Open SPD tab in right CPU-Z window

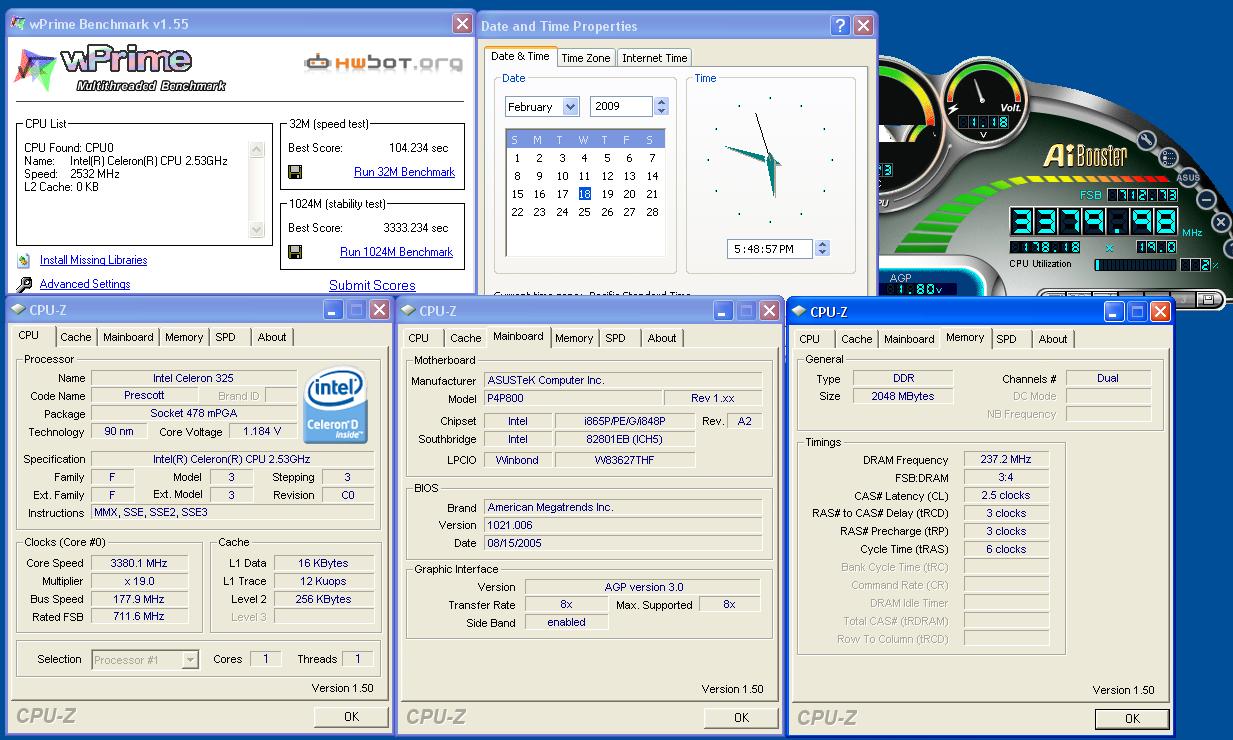(1007, 339)
